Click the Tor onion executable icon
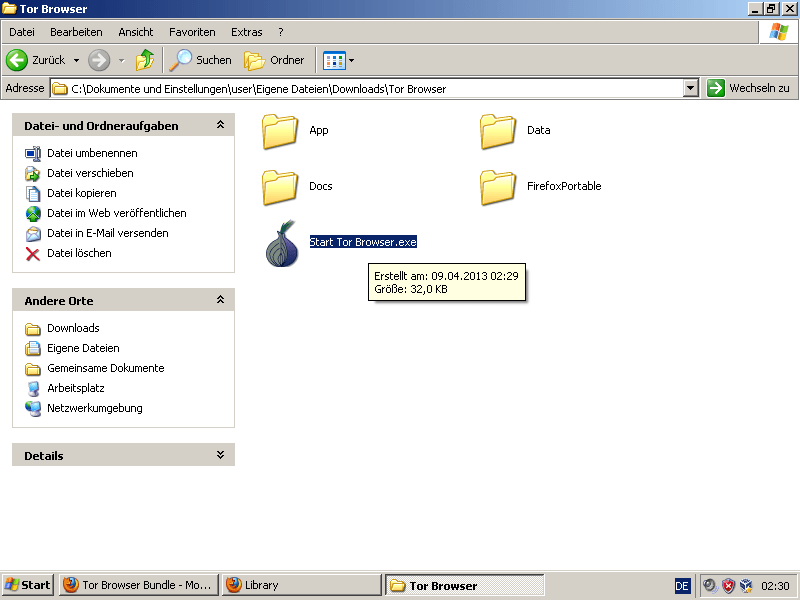 [282, 244]
